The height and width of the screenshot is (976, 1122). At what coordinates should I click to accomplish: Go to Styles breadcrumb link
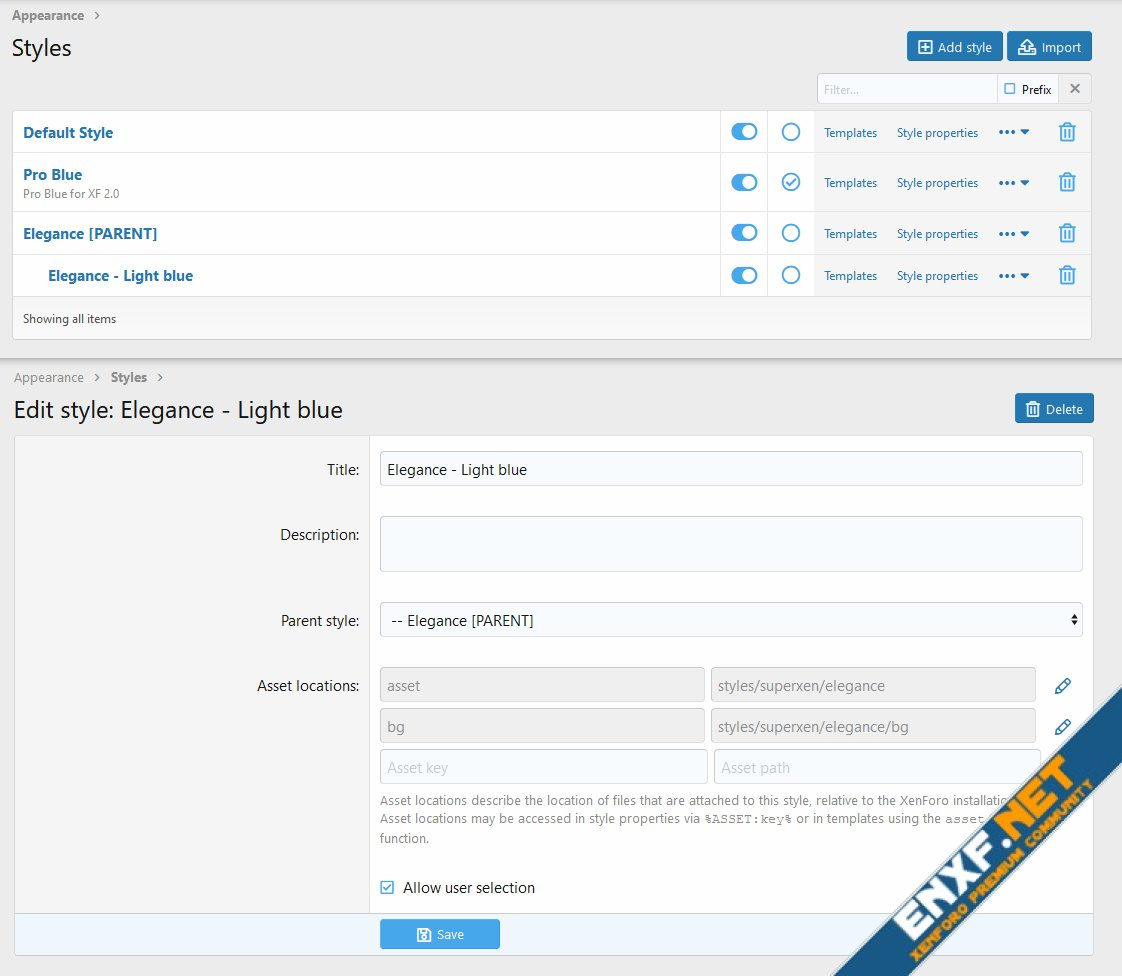[x=129, y=377]
